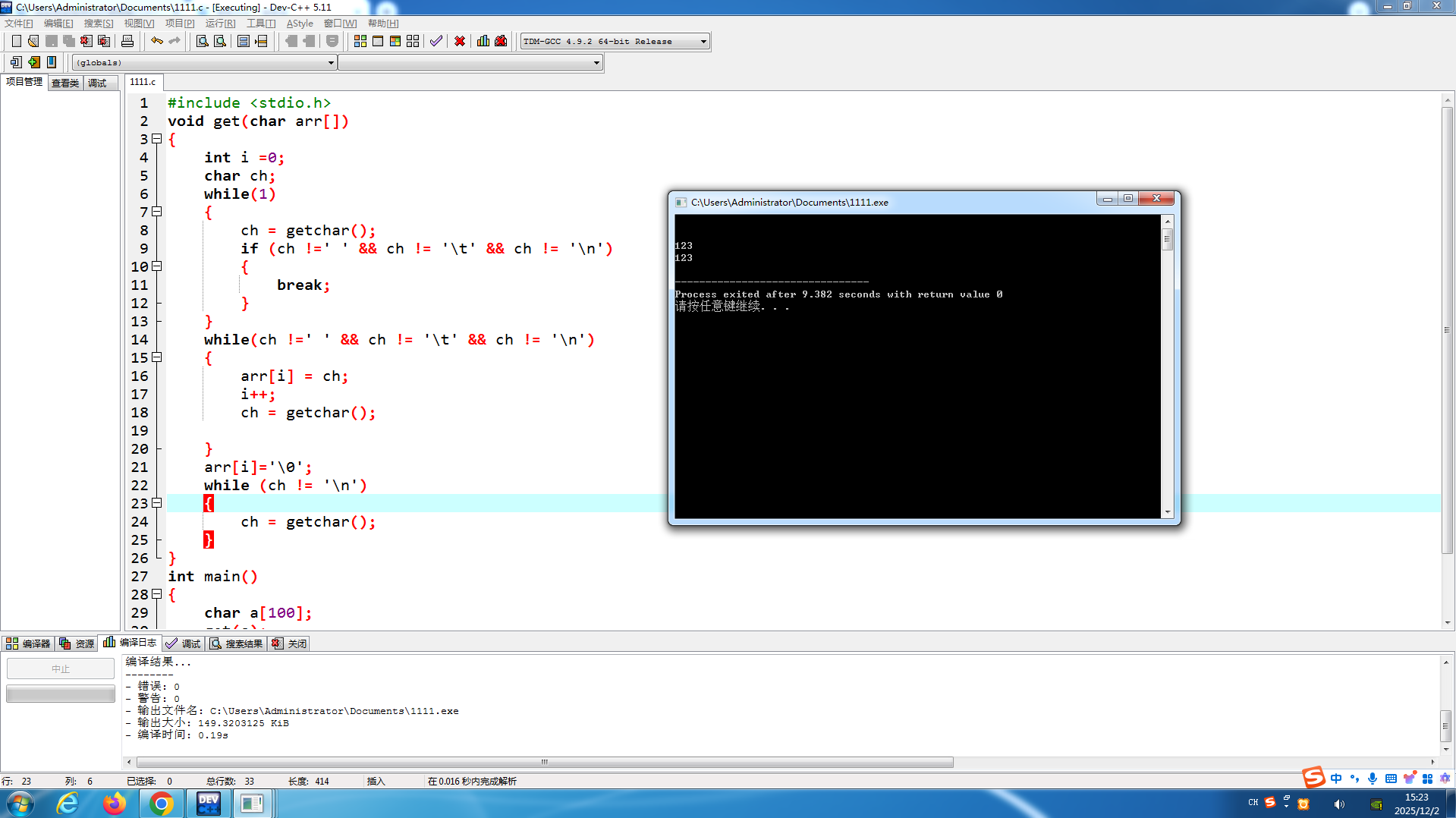Screen dimensions: 1456x818
Task: Switch to the 查看类 sidebar tab
Action: [65, 83]
